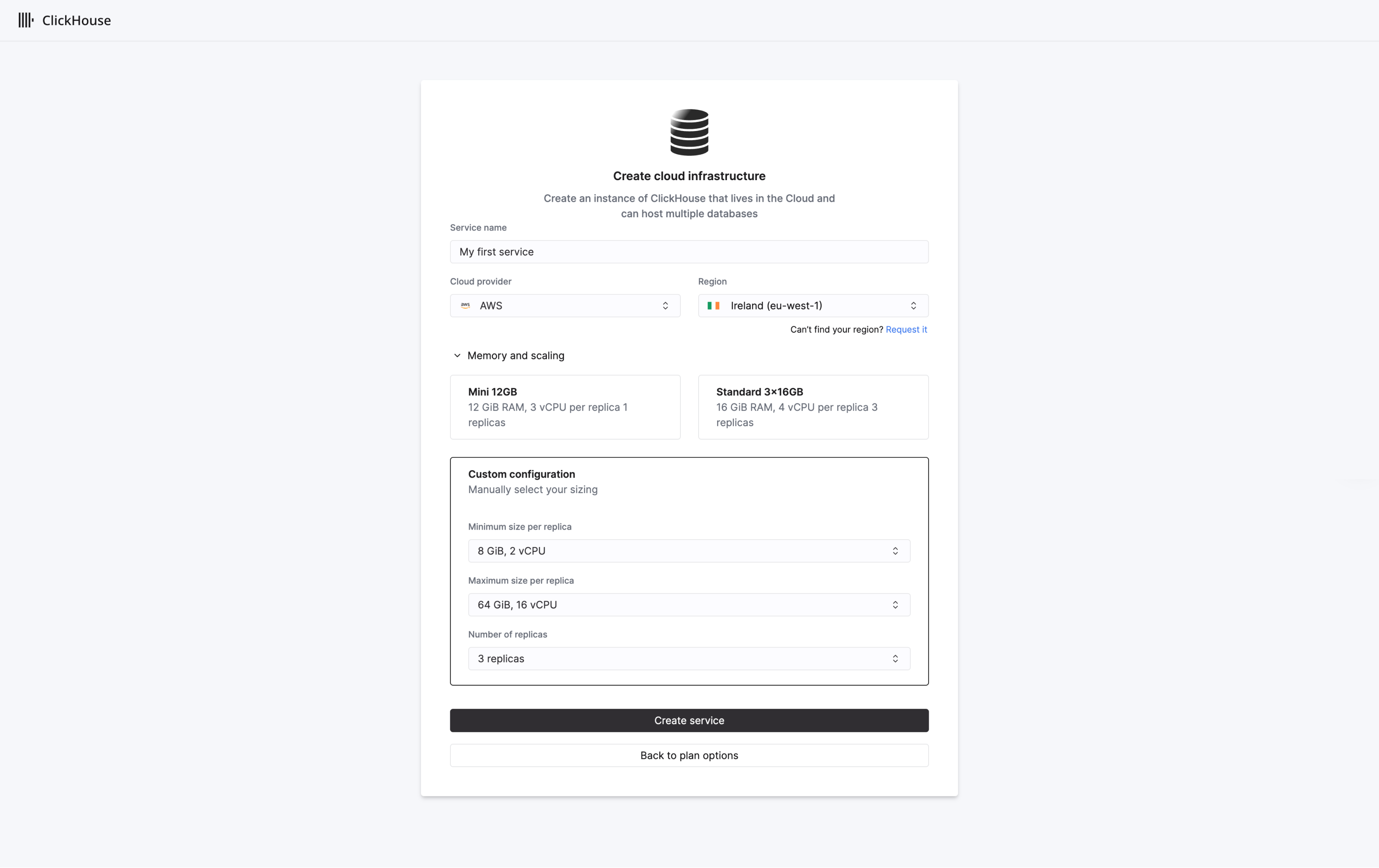Click the AWS cloud provider icon
The width and height of the screenshot is (1379, 868).
[x=466, y=305]
